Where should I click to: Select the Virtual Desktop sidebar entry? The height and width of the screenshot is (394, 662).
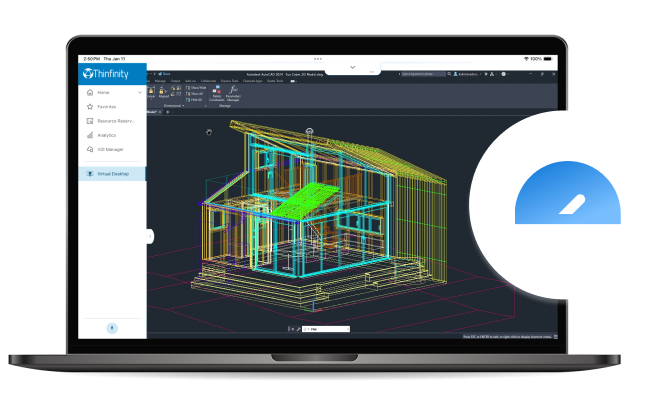click(112, 174)
